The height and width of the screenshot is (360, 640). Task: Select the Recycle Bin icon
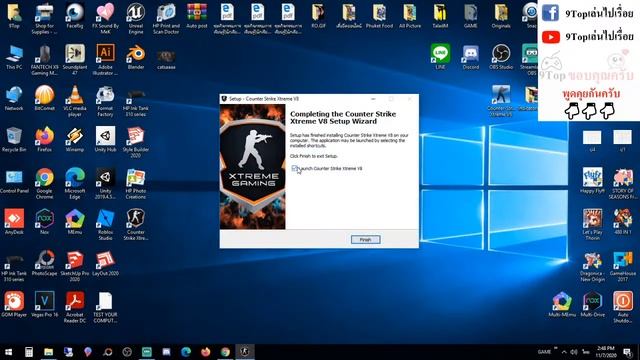(14, 140)
